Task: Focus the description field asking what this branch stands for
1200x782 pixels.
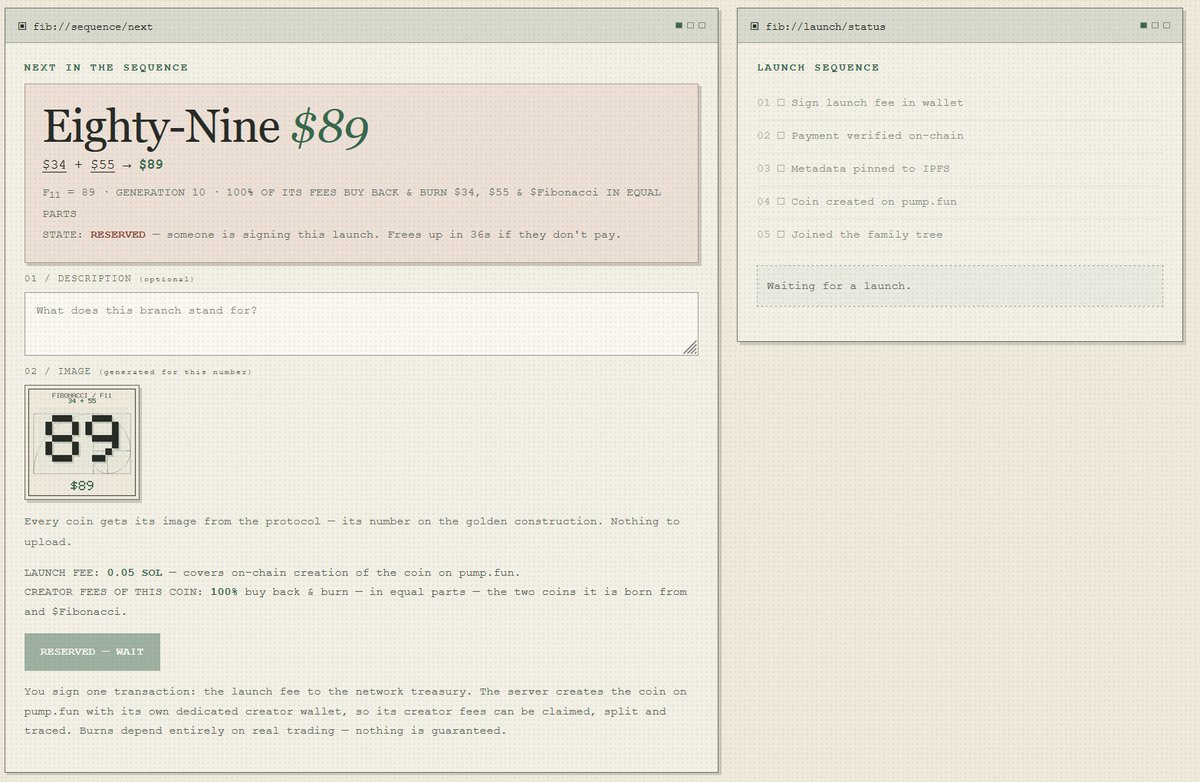Action: [x=361, y=324]
